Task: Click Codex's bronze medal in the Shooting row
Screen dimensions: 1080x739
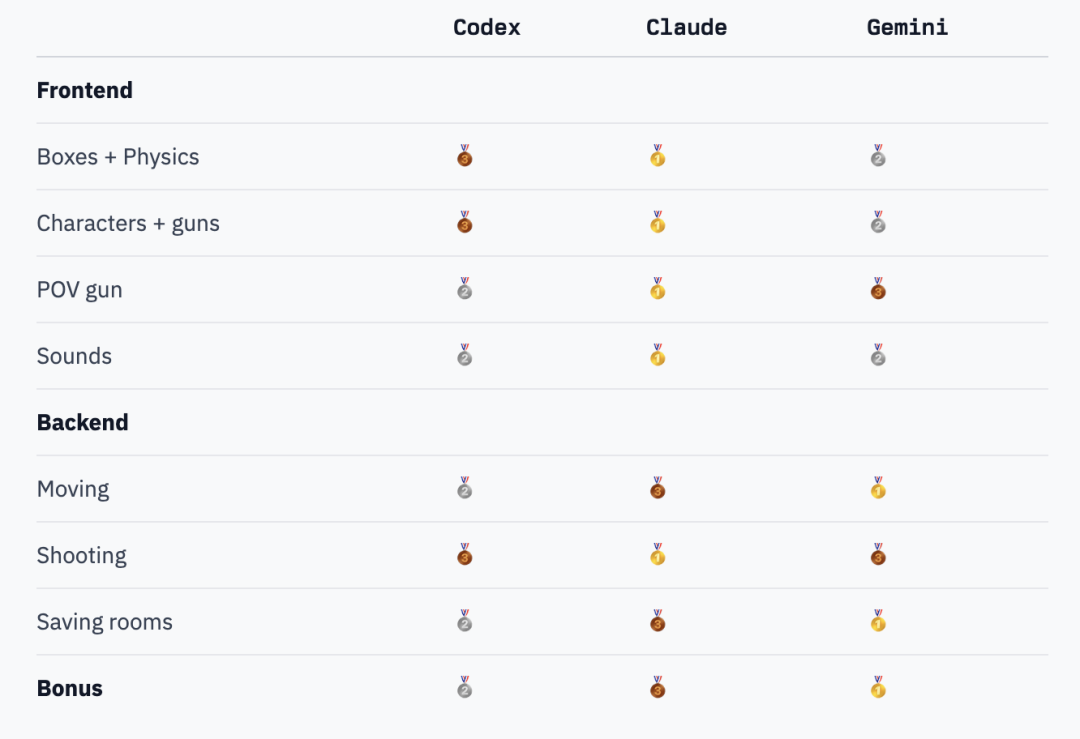Action: 464,555
